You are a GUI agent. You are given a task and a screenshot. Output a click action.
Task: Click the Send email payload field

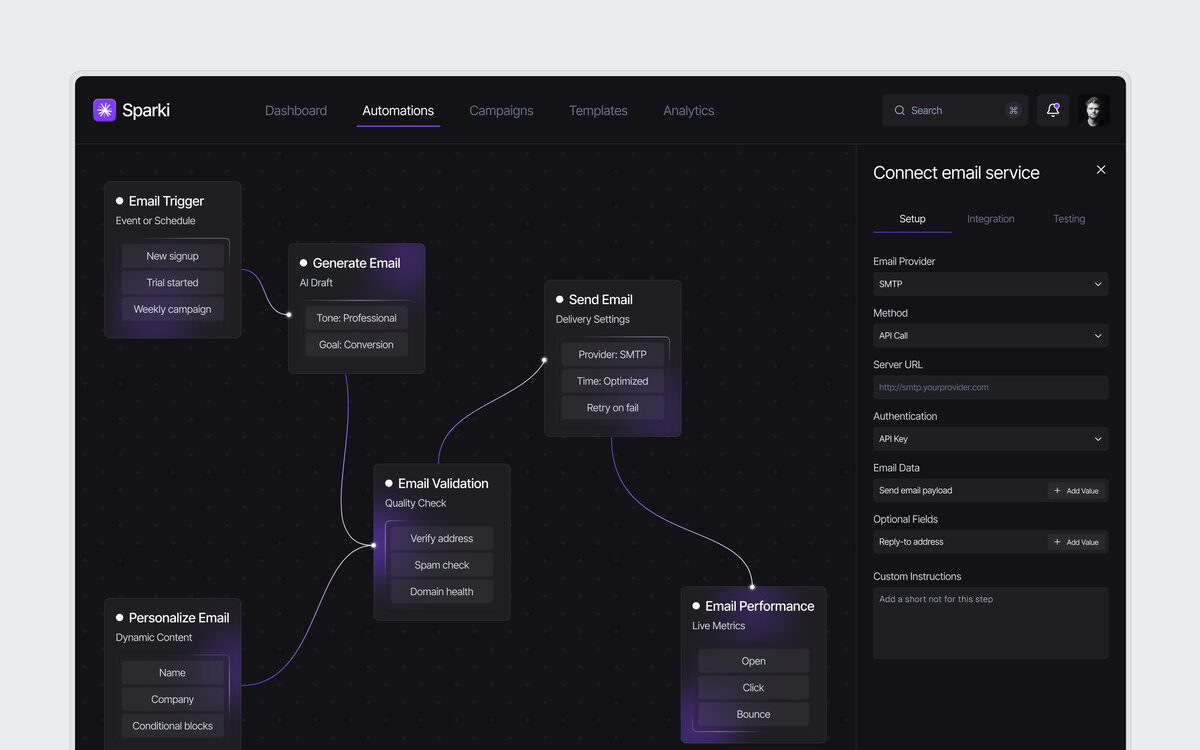point(990,491)
